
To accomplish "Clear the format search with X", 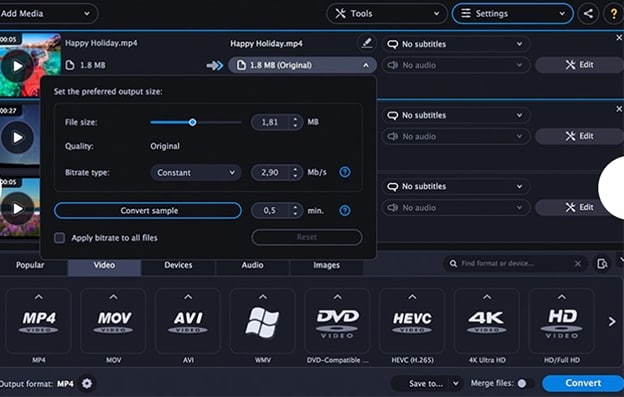I will point(577,263).
